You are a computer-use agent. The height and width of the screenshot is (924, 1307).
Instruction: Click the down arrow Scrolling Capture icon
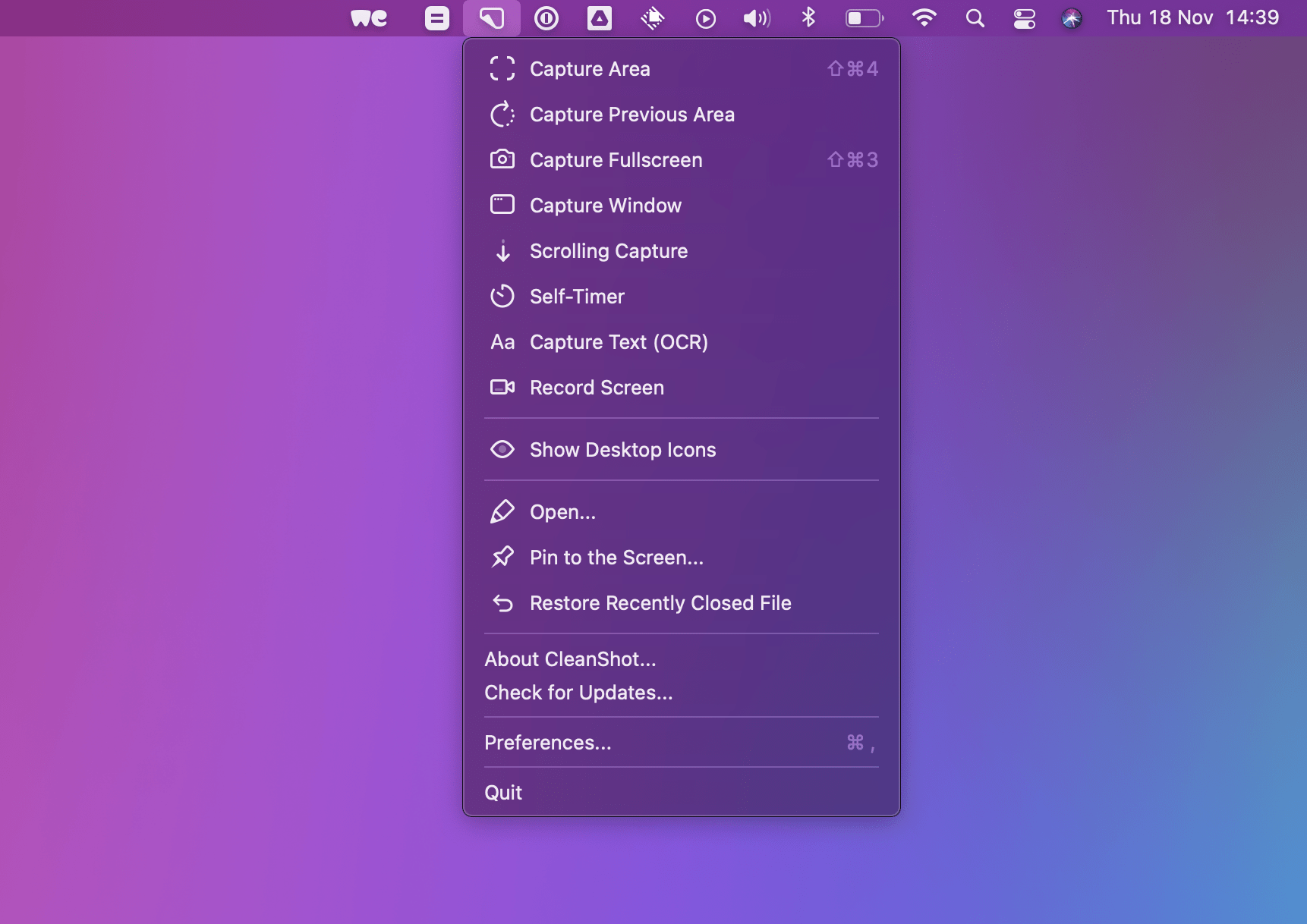[x=502, y=251]
